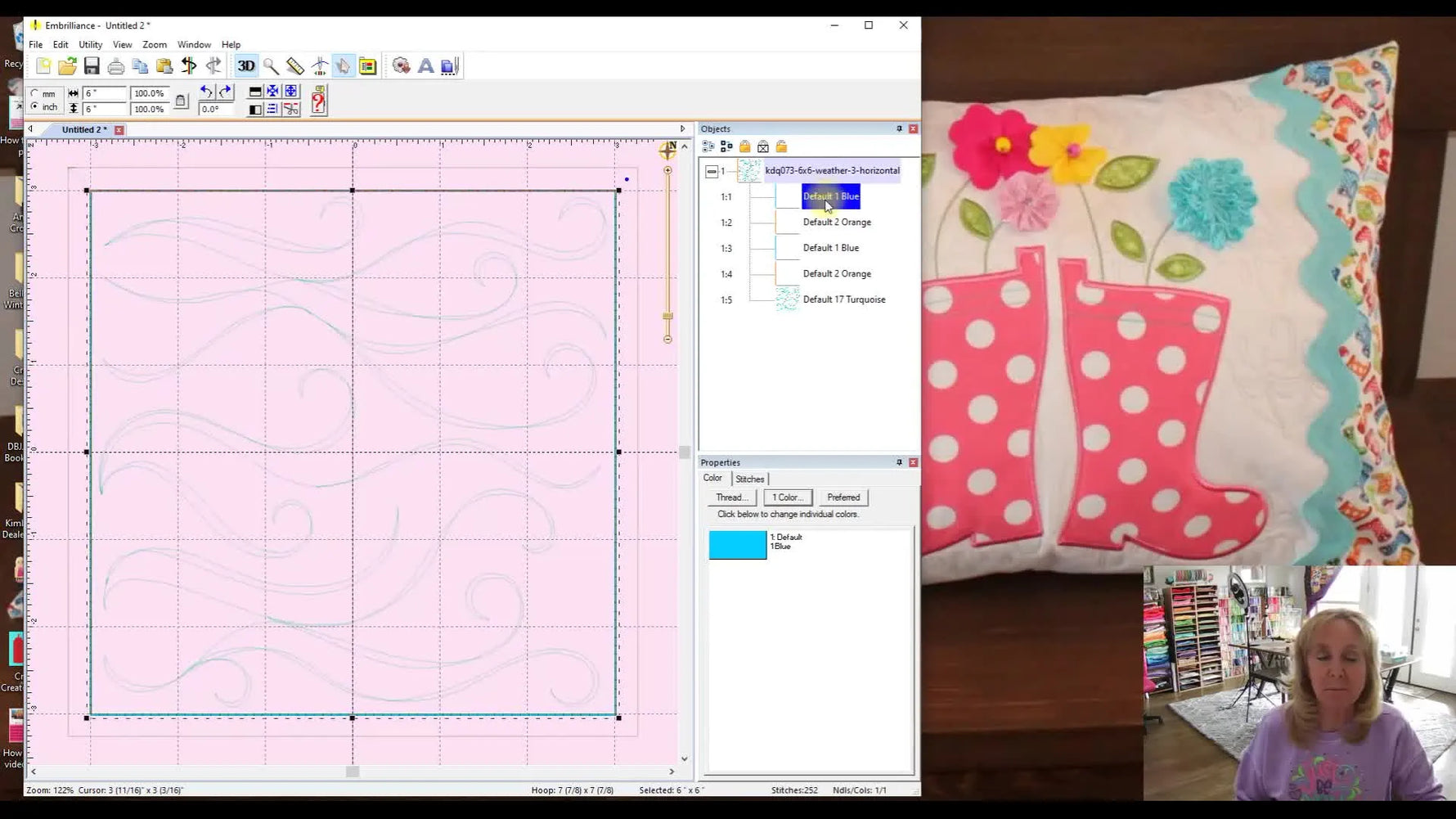Click the Copy toolbar icon
Viewport: 1456px width, 819px height.
(140, 66)
